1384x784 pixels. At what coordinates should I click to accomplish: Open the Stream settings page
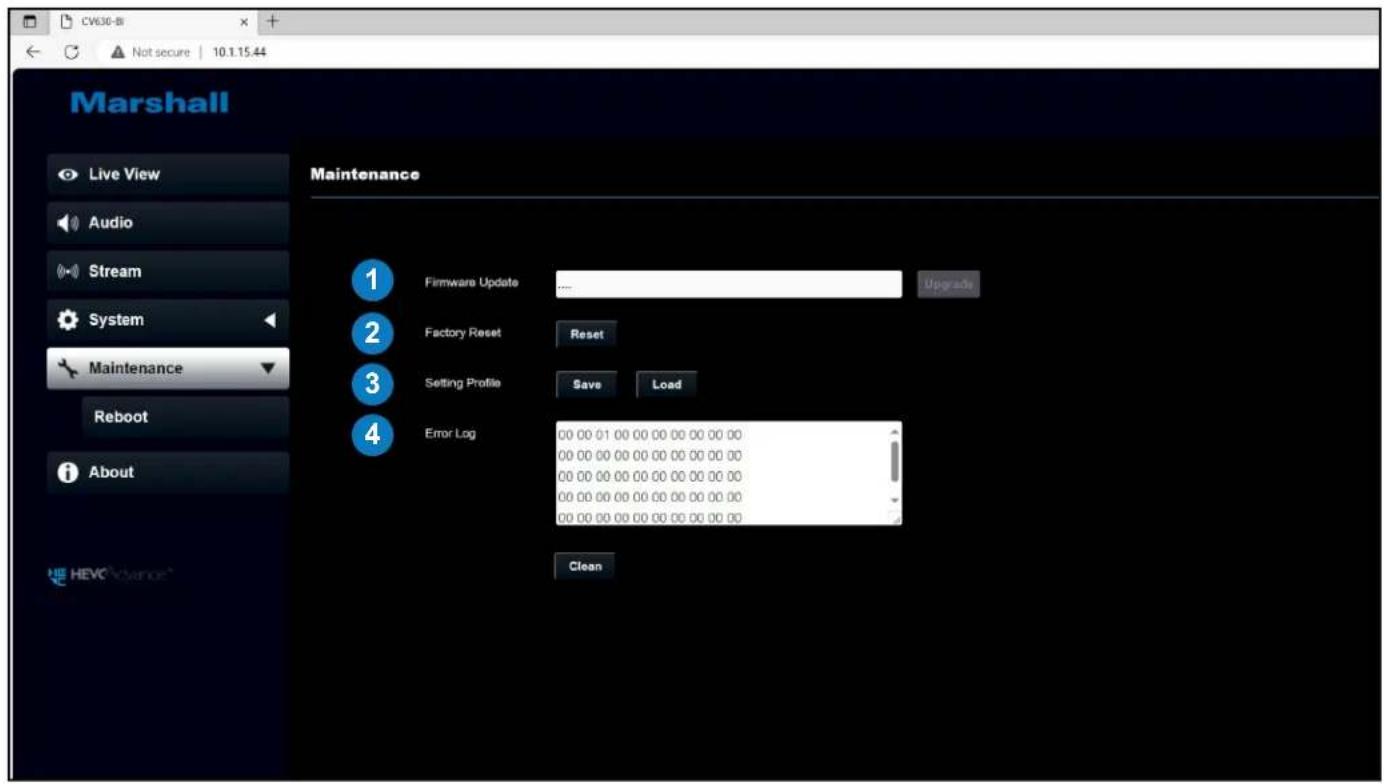168,271
